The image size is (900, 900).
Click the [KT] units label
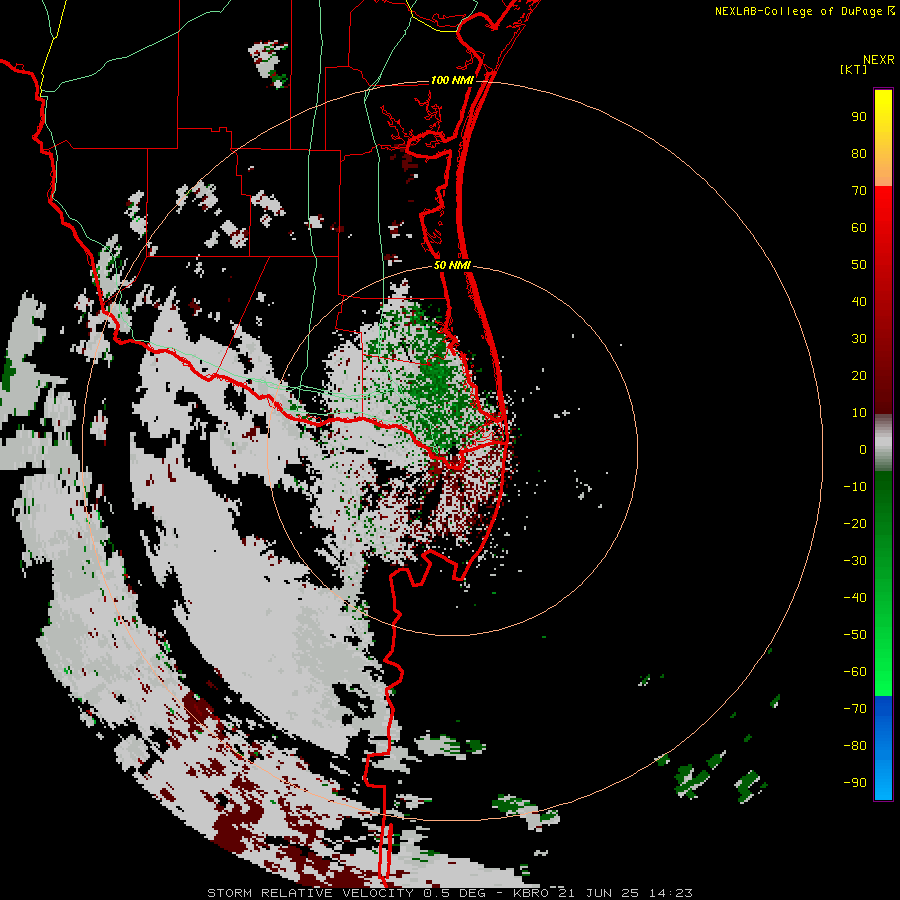point(854,69)
